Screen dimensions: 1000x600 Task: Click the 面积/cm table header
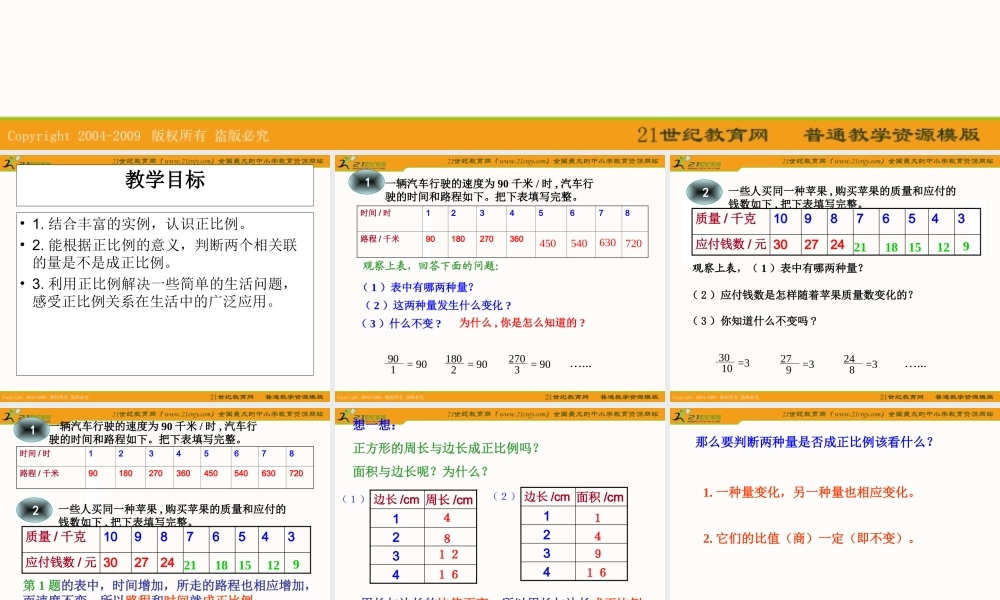[x=600, y=497]
